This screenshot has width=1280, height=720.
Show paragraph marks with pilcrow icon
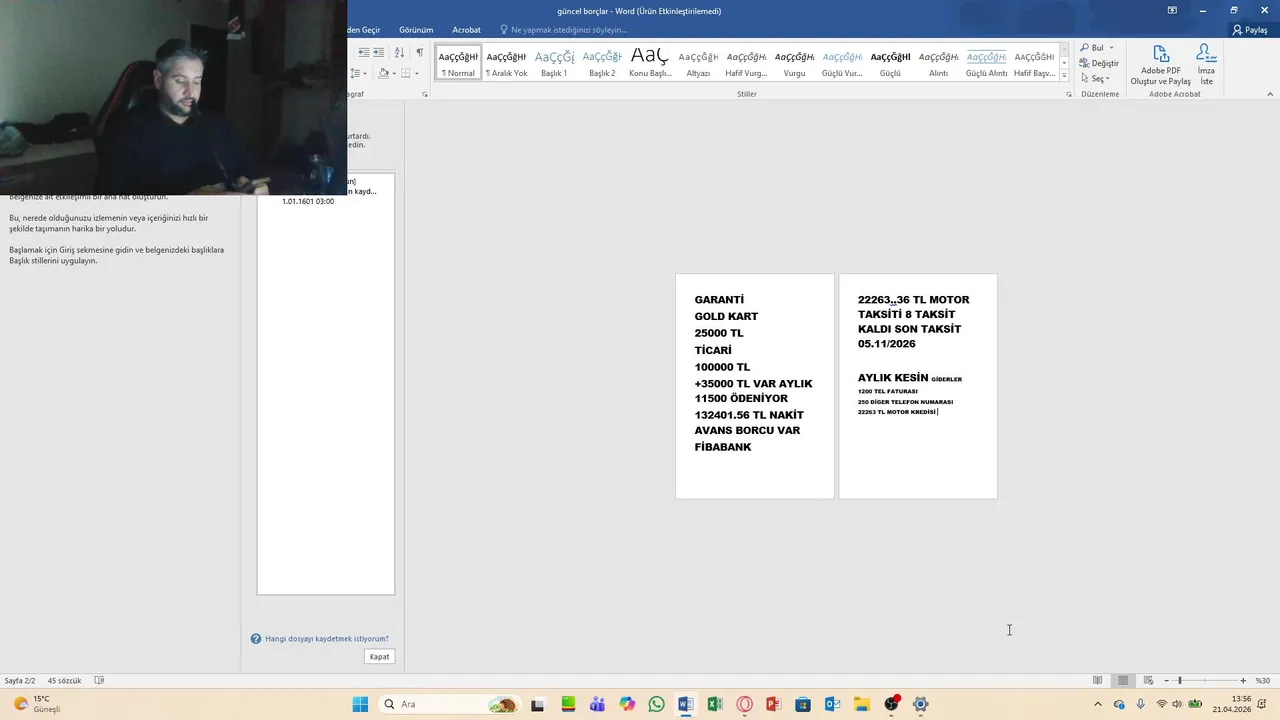point(420,52)
